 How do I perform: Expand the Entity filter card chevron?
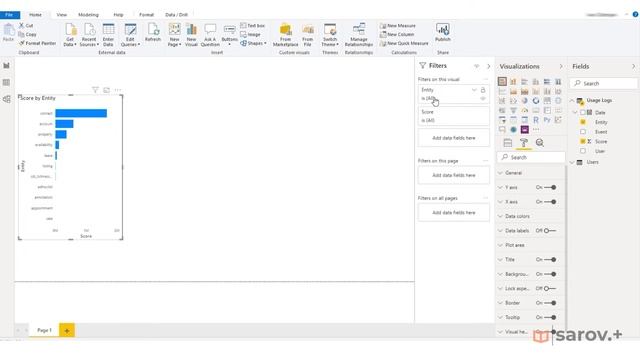(x=474, y=90)
